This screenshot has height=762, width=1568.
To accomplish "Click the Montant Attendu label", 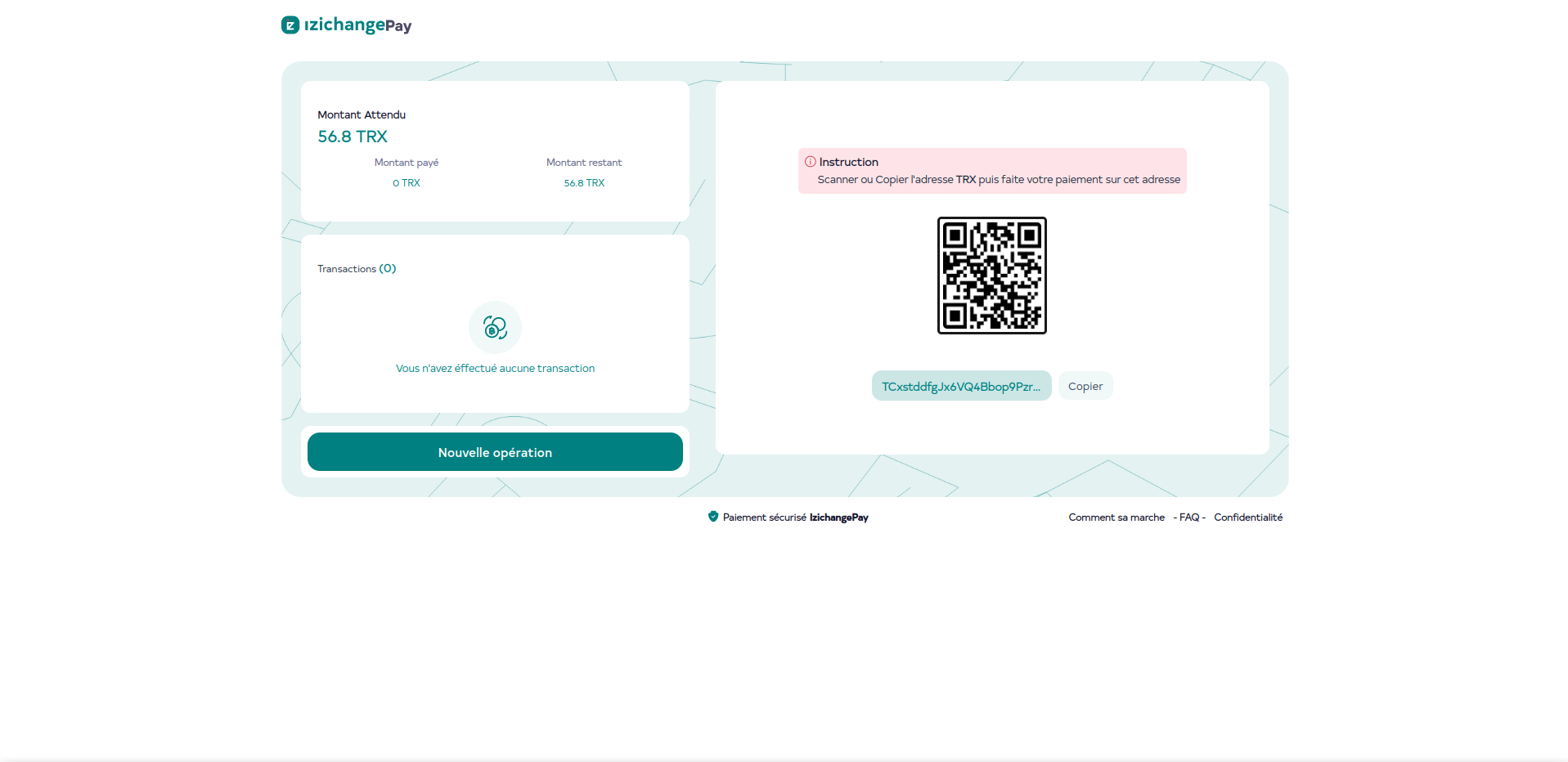I will coord(362,114).
